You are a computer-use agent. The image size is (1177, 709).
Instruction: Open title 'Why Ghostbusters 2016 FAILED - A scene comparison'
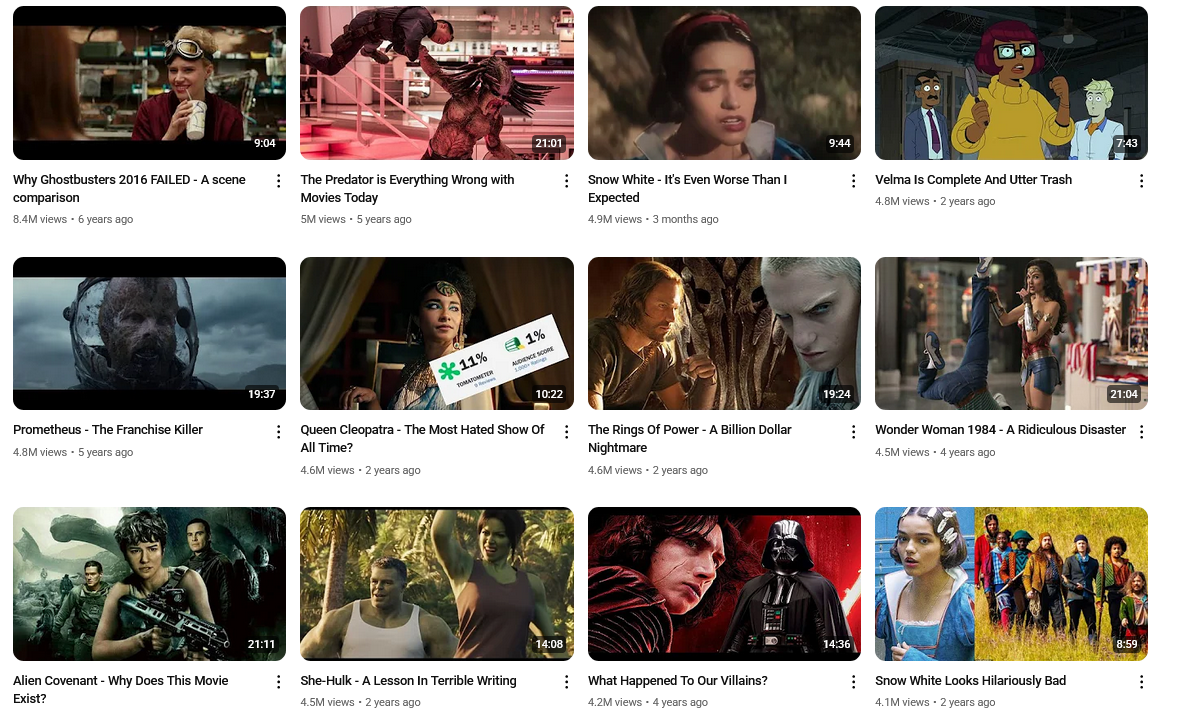click(x=129, y=188)
